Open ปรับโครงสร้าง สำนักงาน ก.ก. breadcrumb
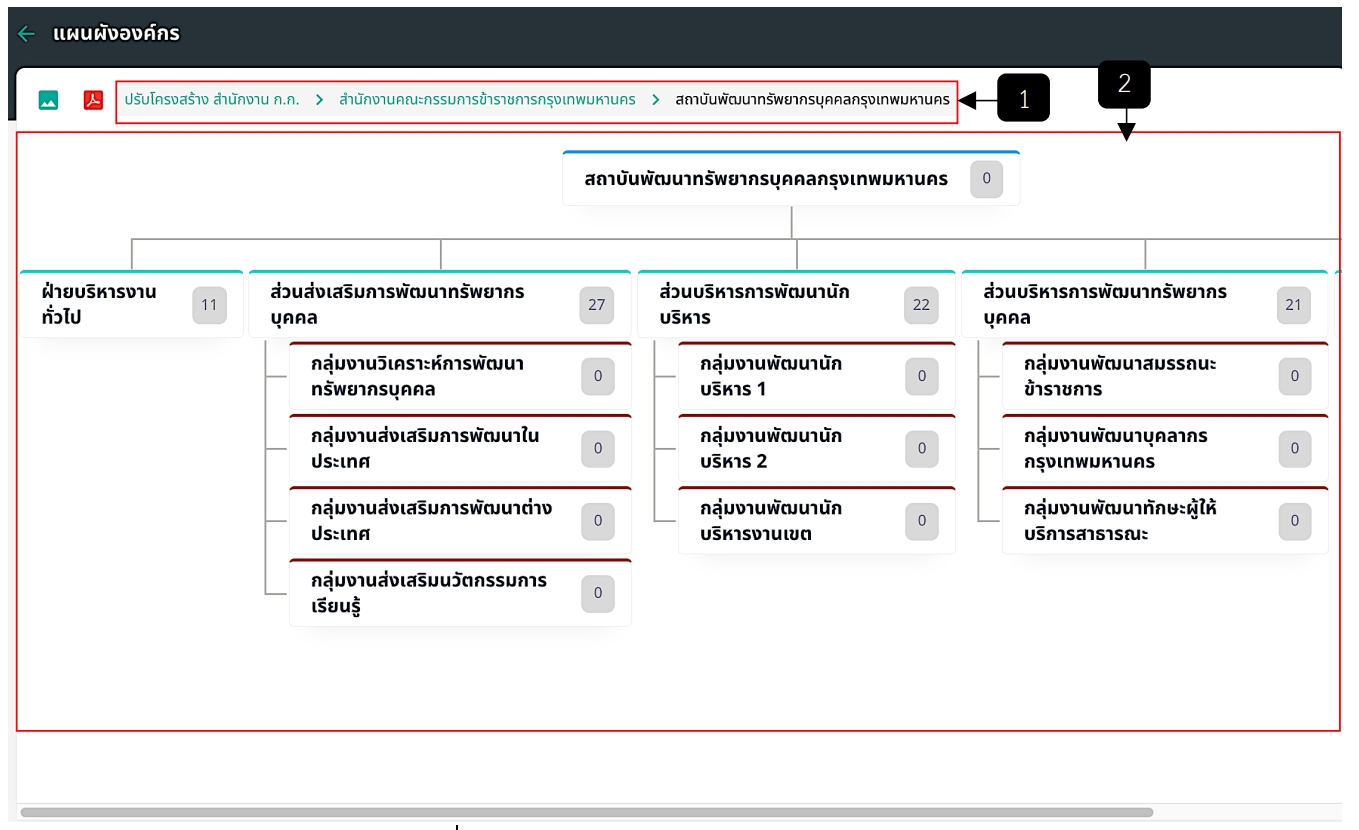Viewport: 1359px width, 830px height. pos(211,100)
